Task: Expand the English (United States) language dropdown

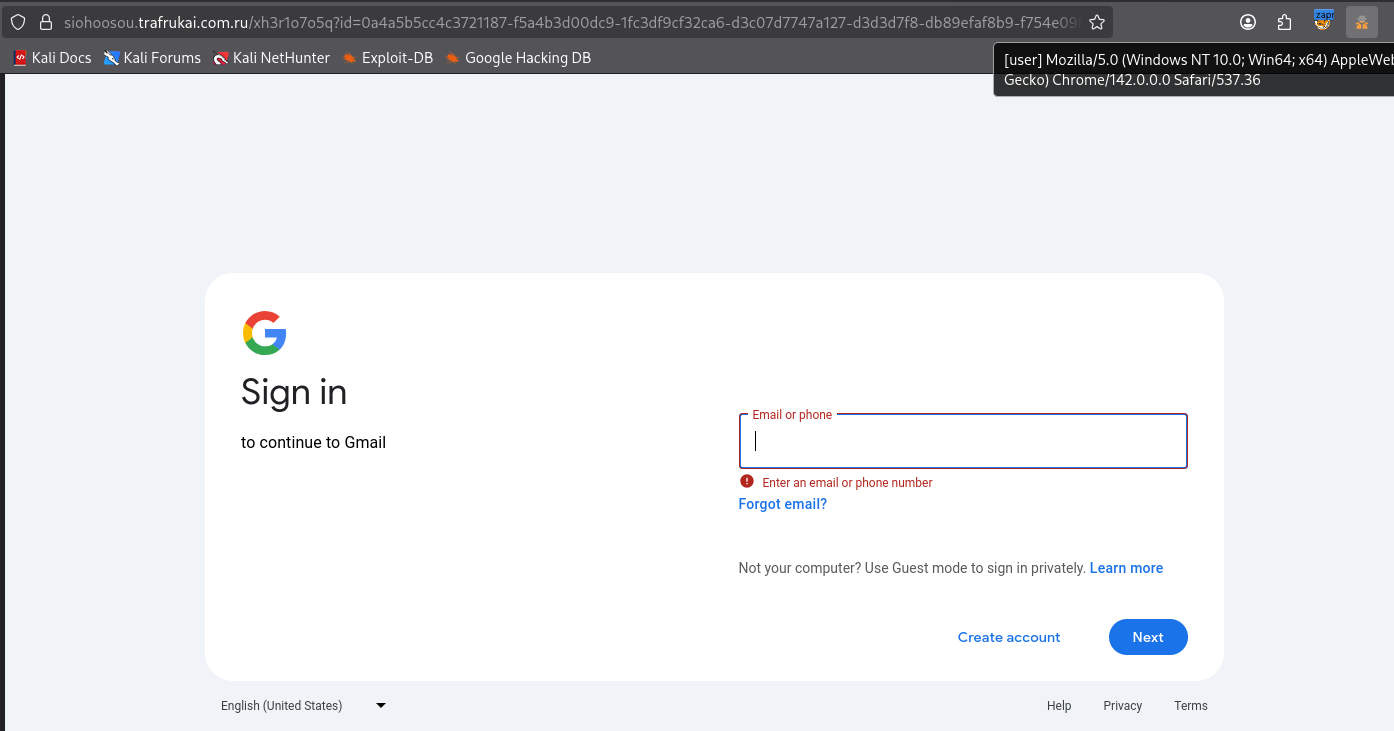Action: pyautogui.click(x=304, y=706)
